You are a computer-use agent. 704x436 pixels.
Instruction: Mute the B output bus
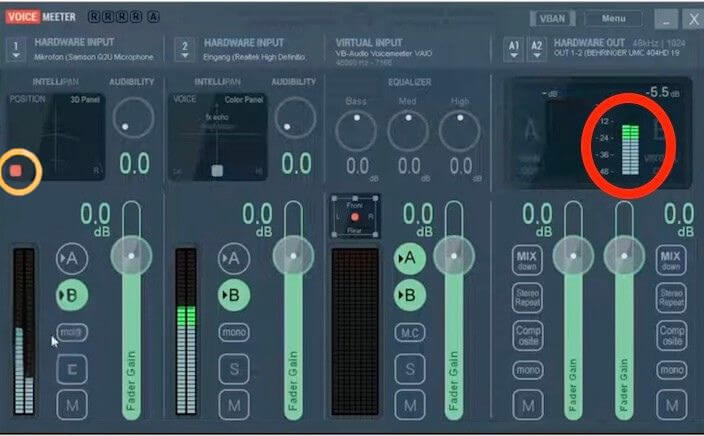click(672, 405)
